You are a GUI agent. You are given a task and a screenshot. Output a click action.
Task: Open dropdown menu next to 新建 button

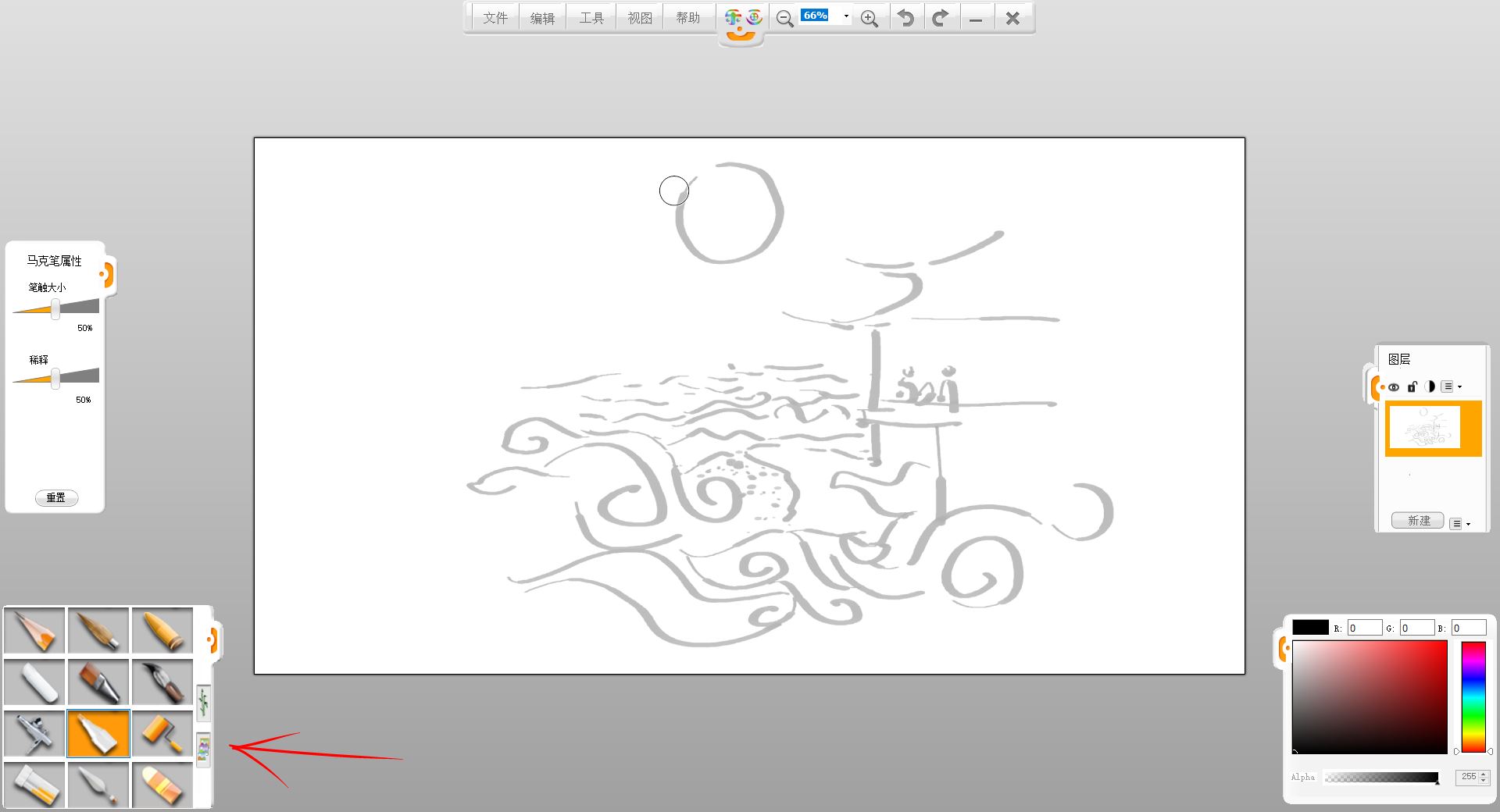click(x=1459, y=524)
